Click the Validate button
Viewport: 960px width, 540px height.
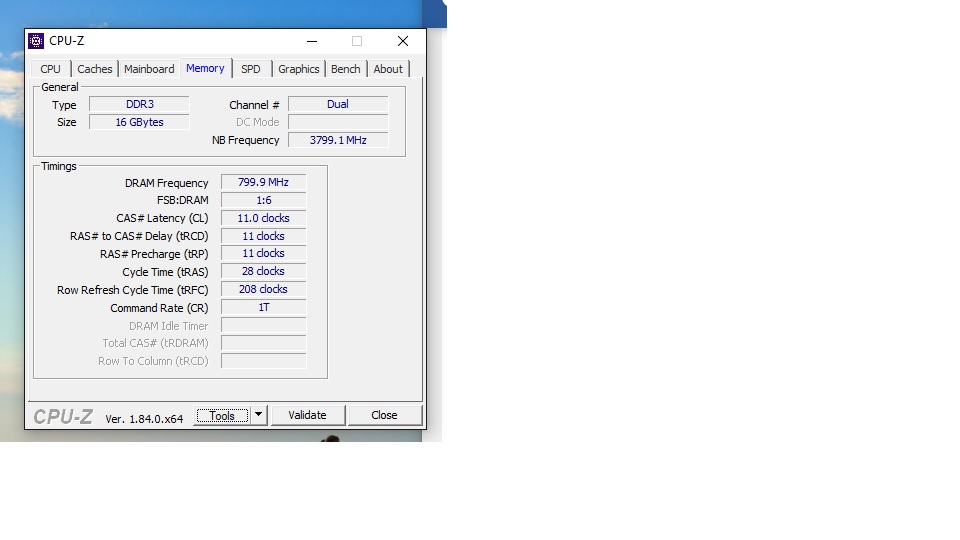click(x=307, y=415)
